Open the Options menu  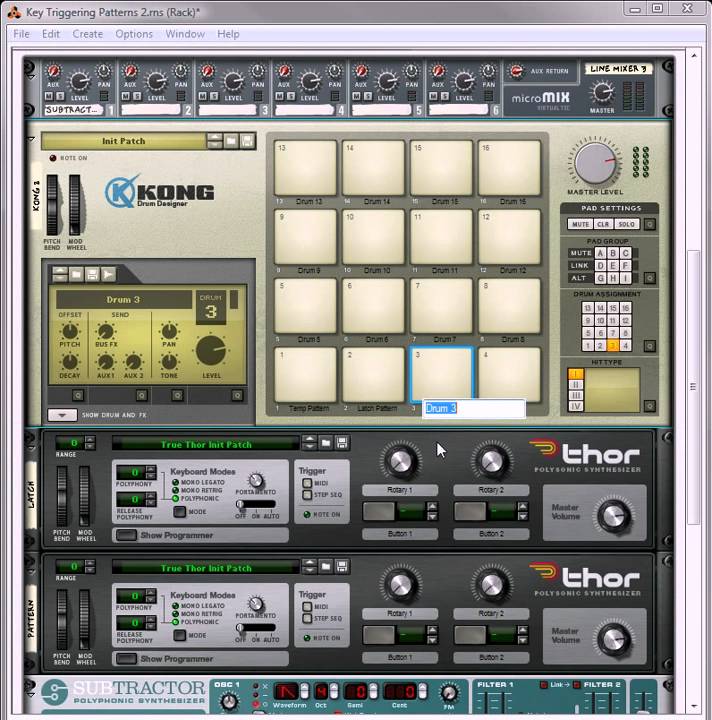coord(134,34)
